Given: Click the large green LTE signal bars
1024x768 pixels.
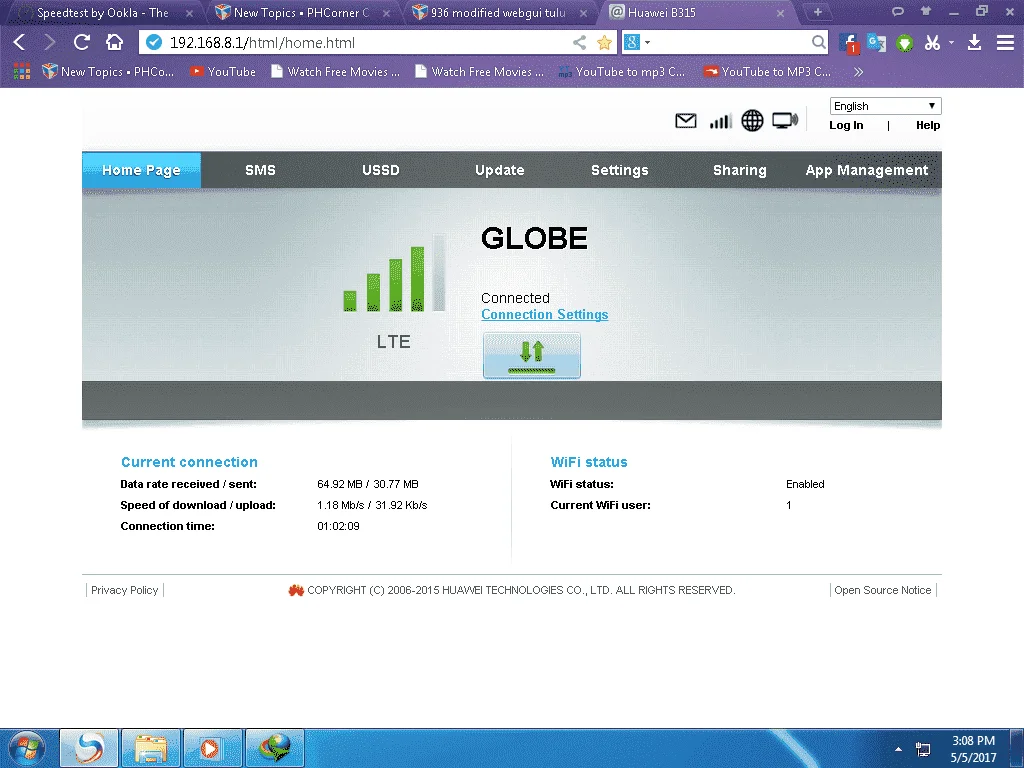Looking at the screenshot, I should tap(394, 273).
